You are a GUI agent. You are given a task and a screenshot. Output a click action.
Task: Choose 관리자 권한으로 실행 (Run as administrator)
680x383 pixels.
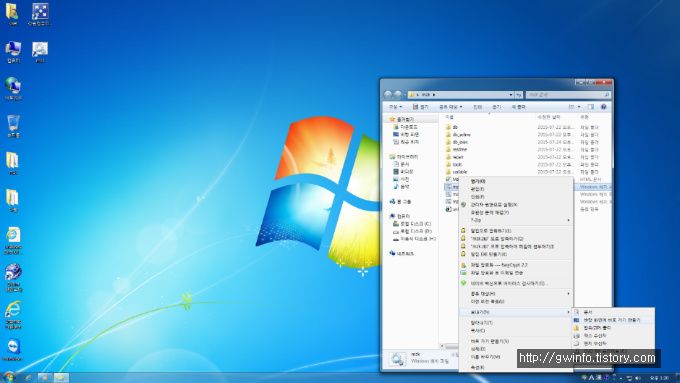(516, 204)
